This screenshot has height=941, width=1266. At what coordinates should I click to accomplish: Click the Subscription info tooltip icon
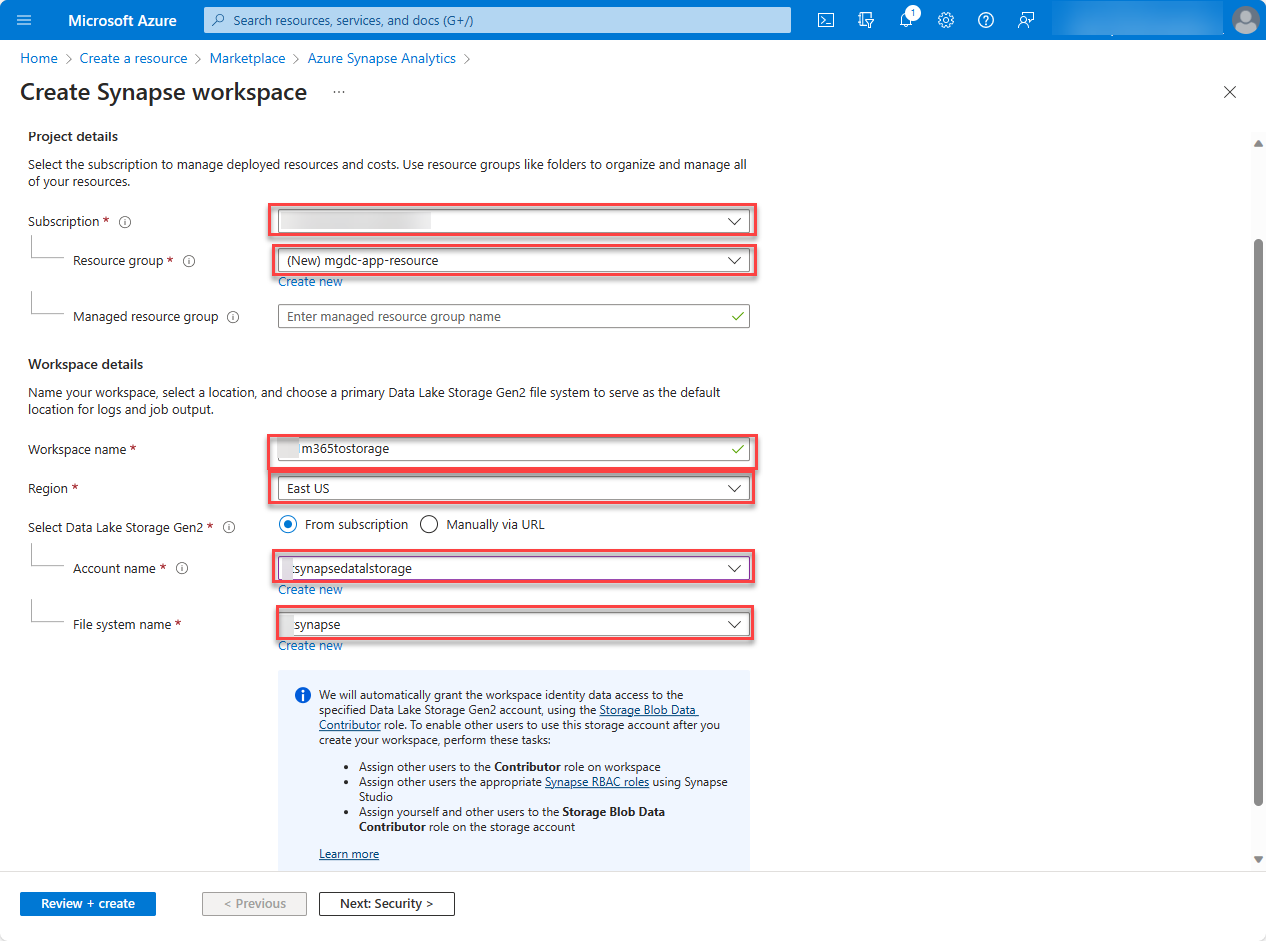[x=124, y=222]
